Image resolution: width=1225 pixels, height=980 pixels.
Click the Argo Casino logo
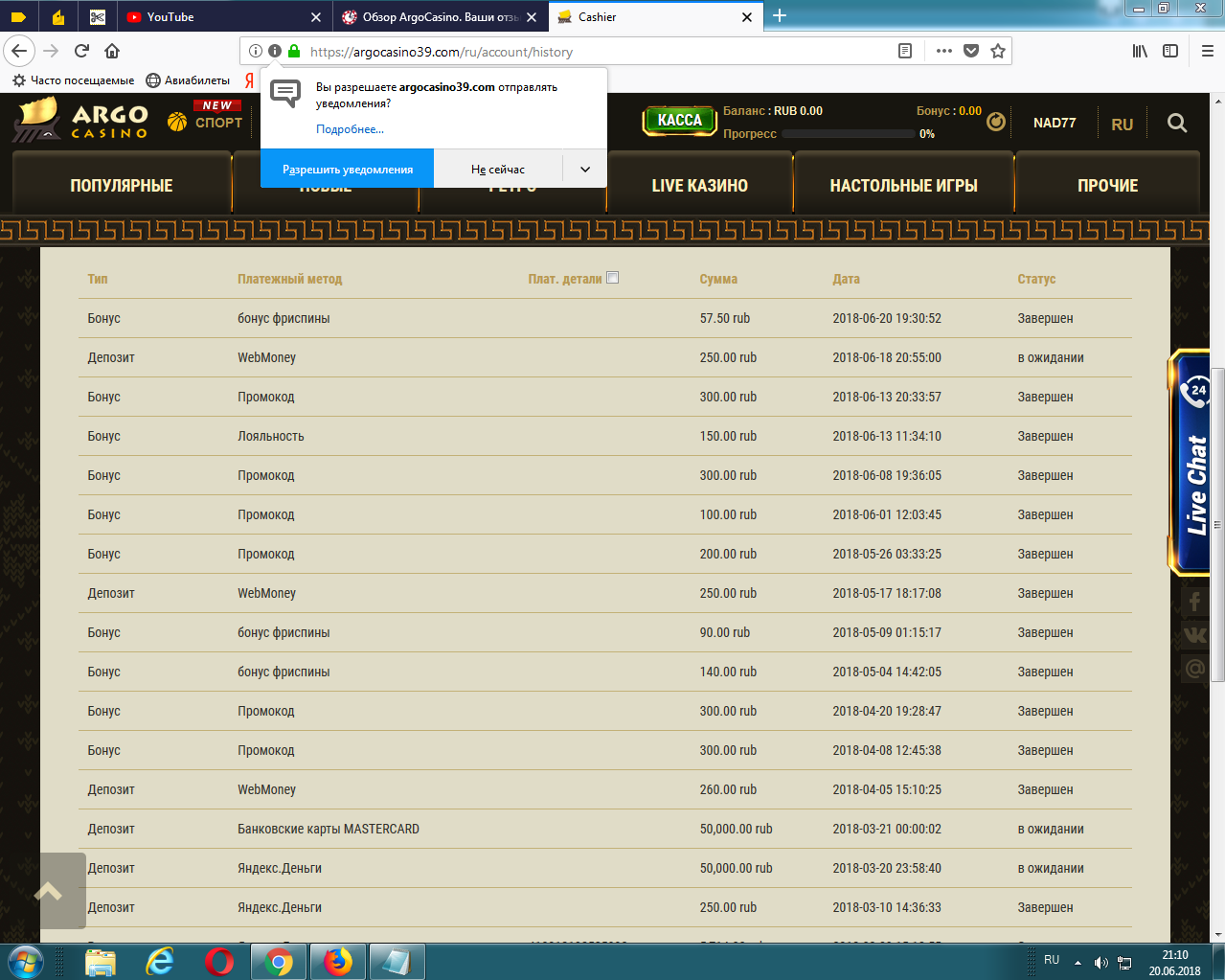click(x=81, y=121)
